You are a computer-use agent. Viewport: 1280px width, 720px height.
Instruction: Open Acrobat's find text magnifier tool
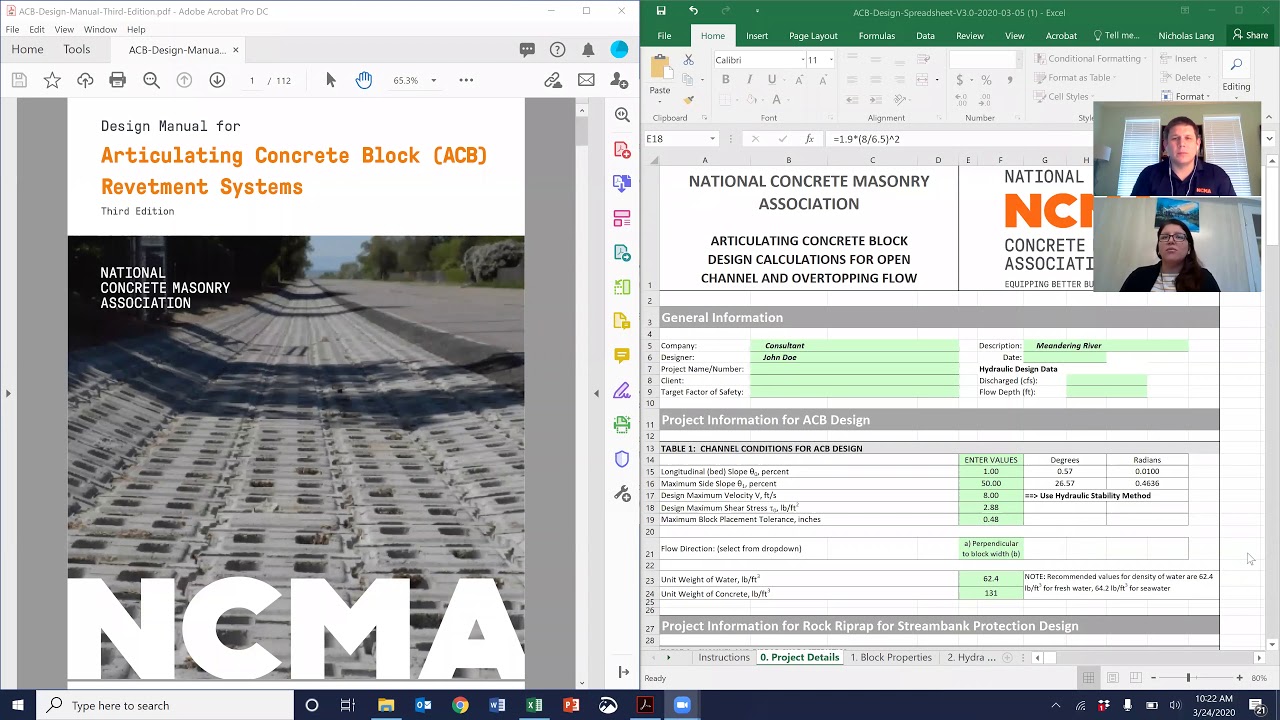(151, 80)
